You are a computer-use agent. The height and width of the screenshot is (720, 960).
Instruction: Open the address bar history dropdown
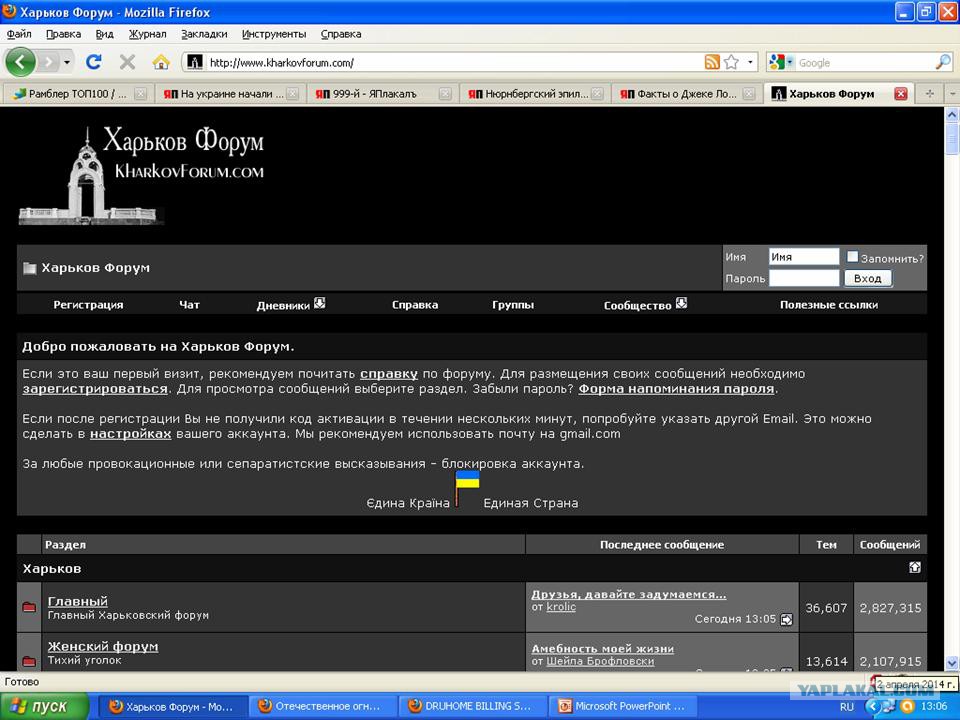[750, 62]
